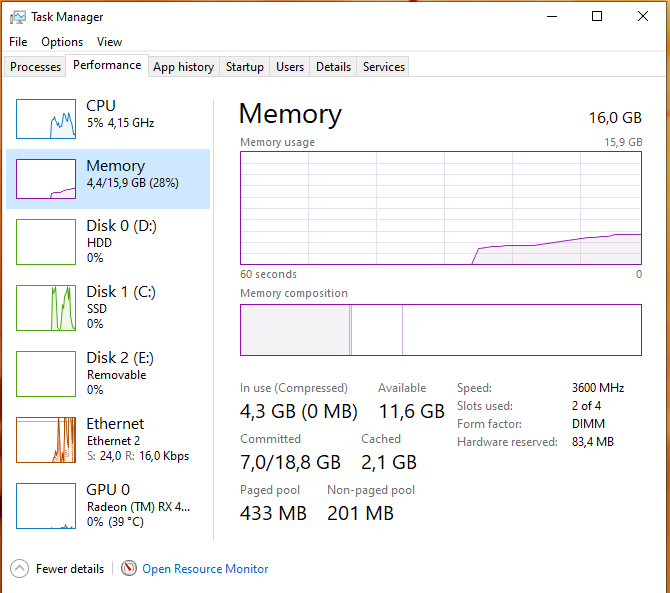Select the CPU usage mini graph

pyautogui.click(x=46, y=119)
